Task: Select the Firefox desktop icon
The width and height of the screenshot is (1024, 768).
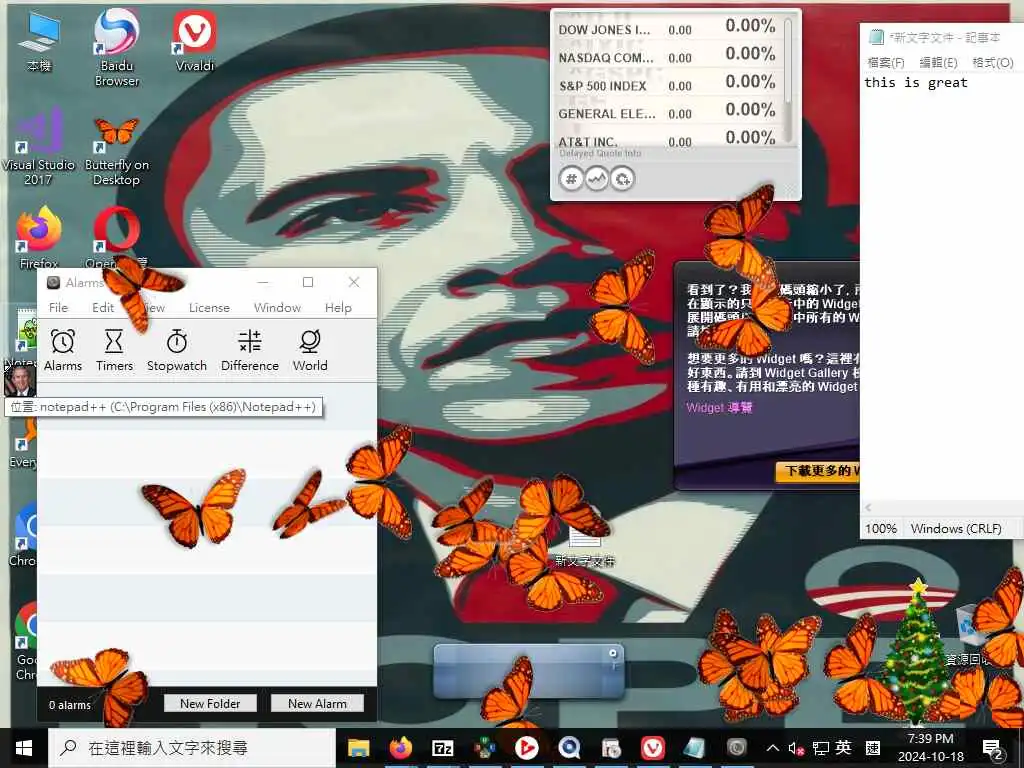Action: (x=39, y=236)
